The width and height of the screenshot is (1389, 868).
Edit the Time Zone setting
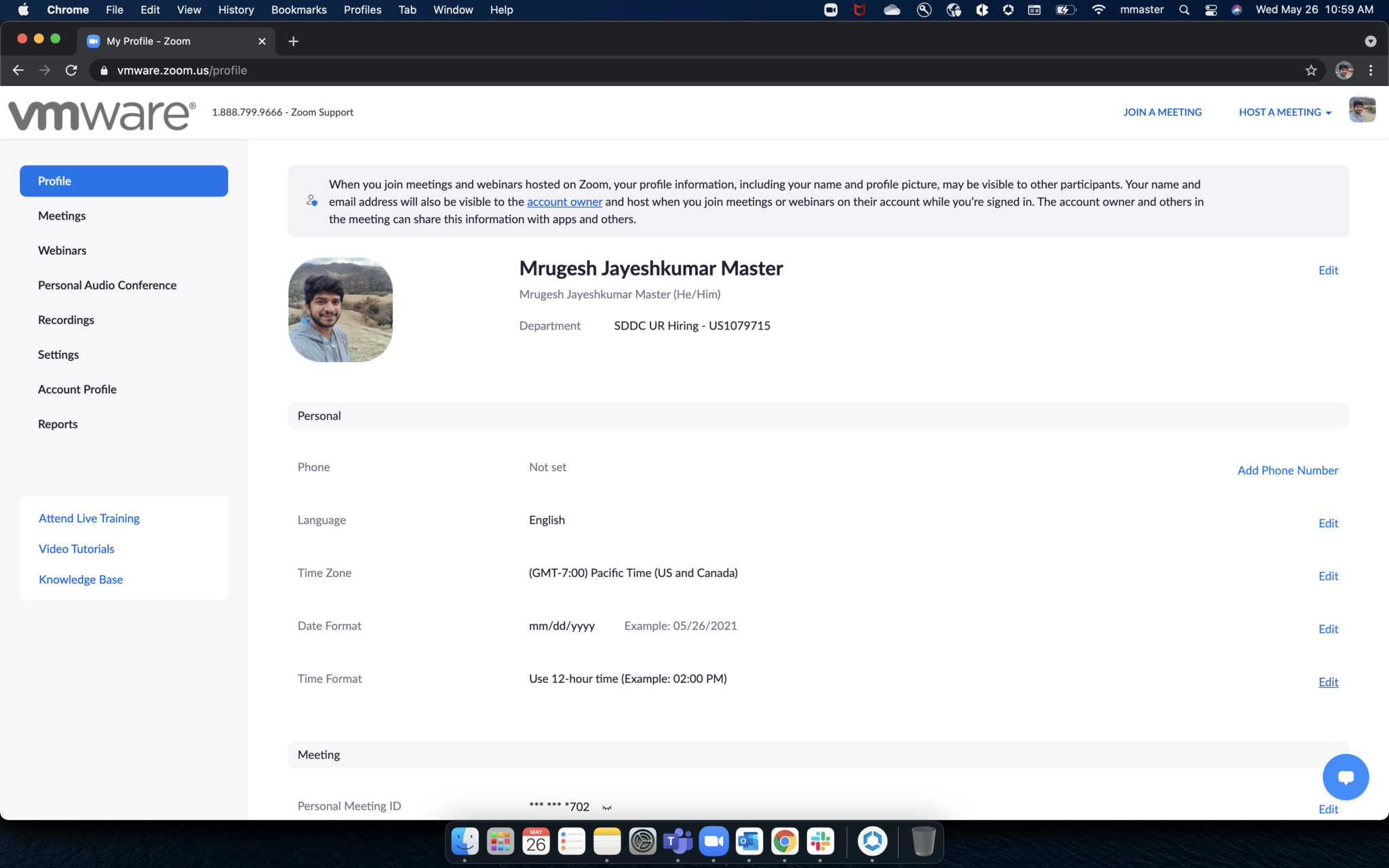tap(1328, 576)
